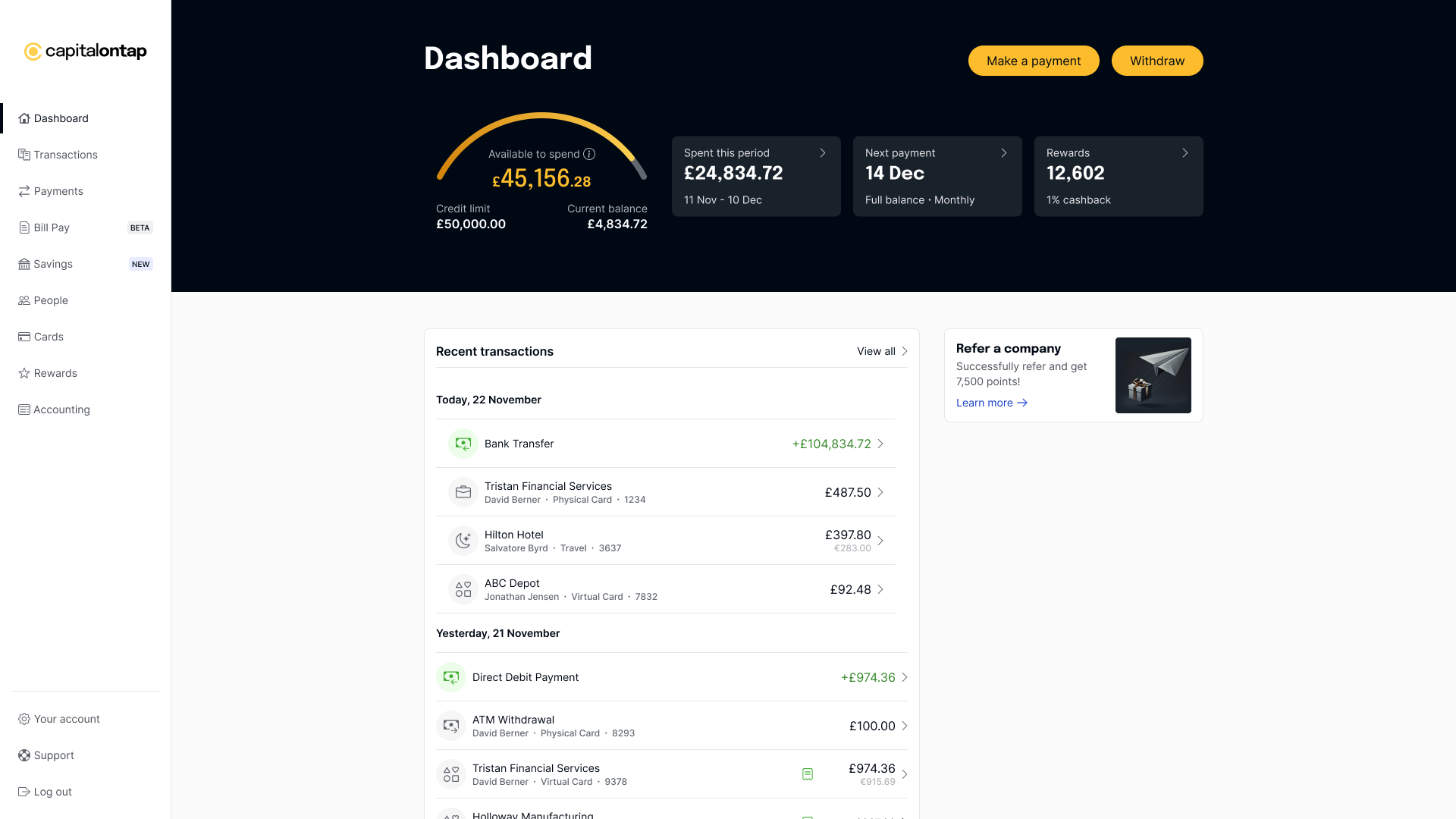Viewport: 1456px width, 819px height.
Task: Click the Refer a company heading
Action: (x=1009, y=348)
